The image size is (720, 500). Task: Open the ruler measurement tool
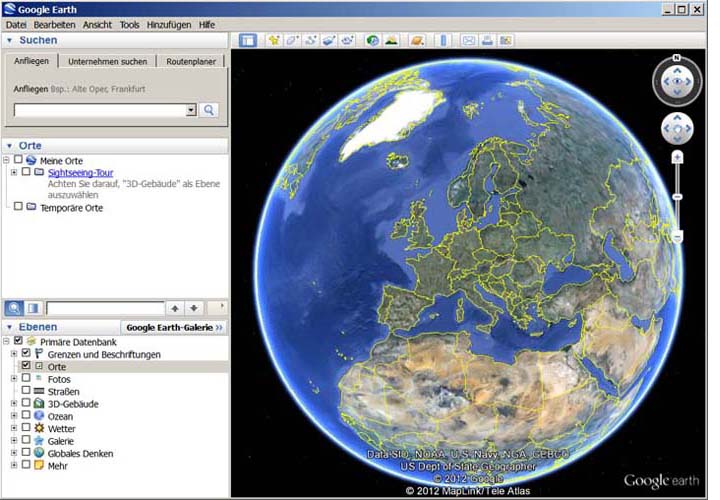tap(443, 40)
